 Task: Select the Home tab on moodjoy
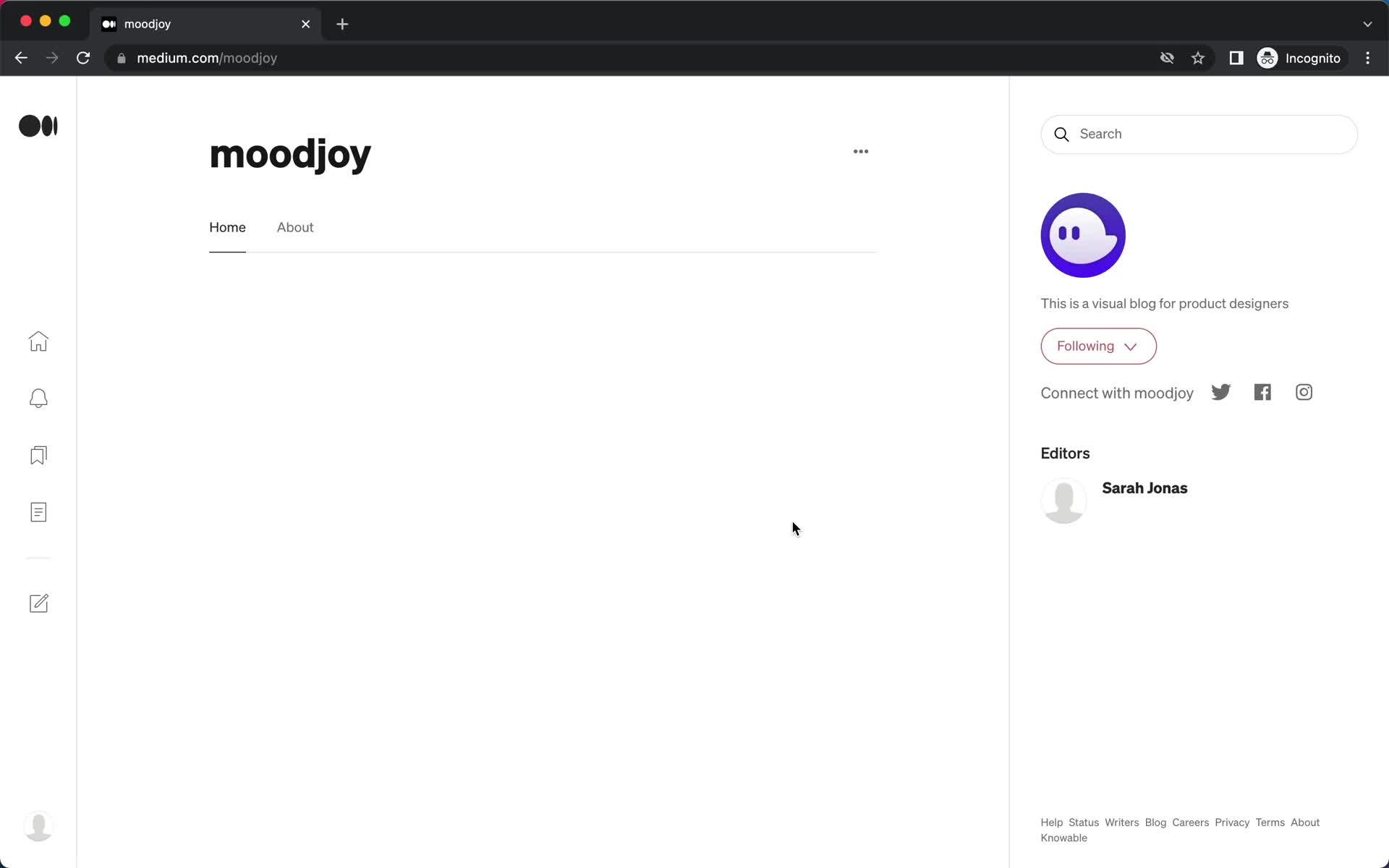pyautogui.click(x=227, y=227)
